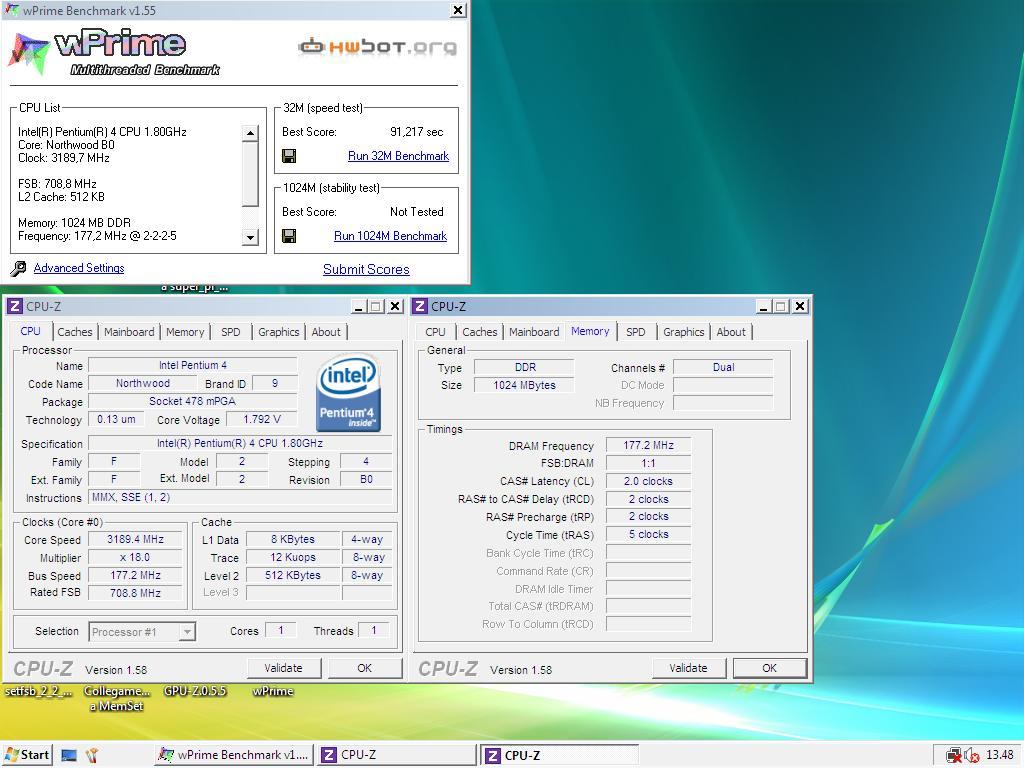Click the Rated FSB value 708.8 MHz
1024x768 pixels.
[135, 593]
